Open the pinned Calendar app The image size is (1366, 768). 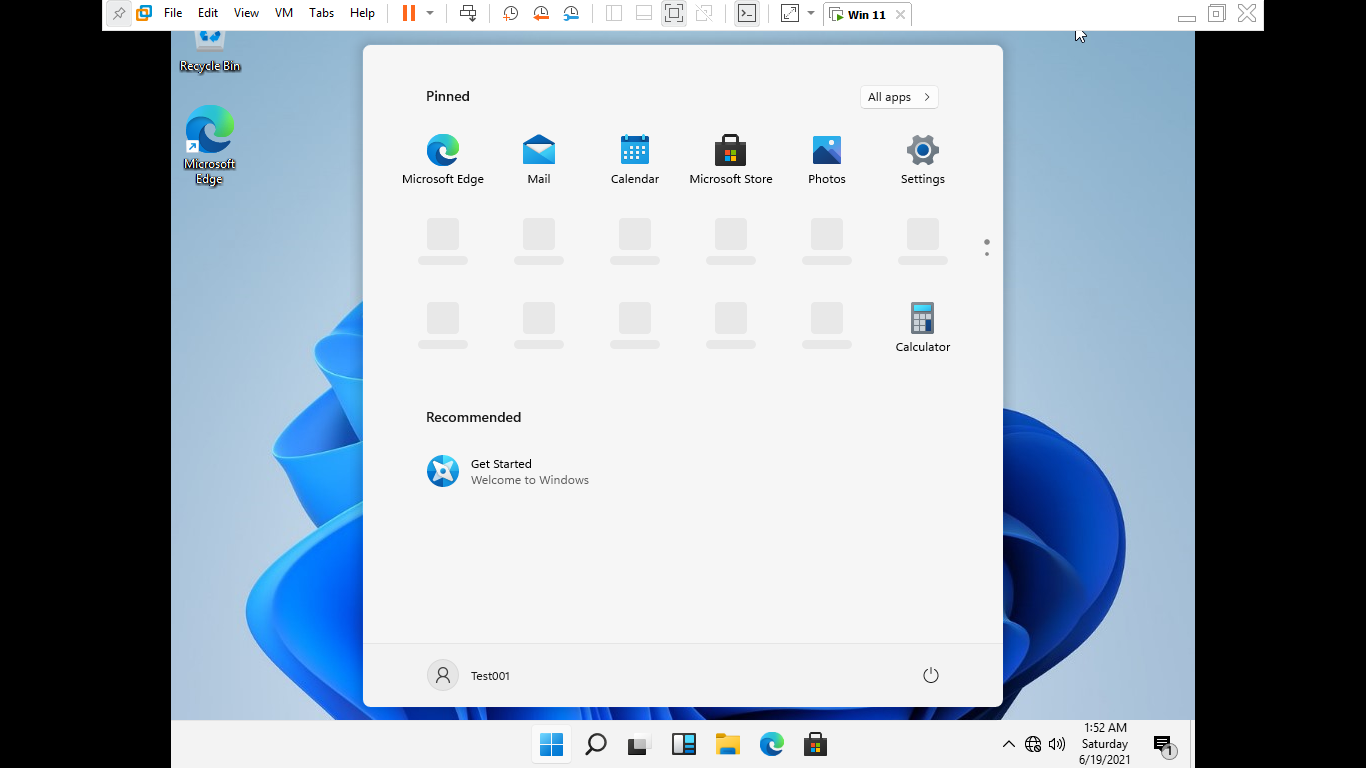(635, 160)
